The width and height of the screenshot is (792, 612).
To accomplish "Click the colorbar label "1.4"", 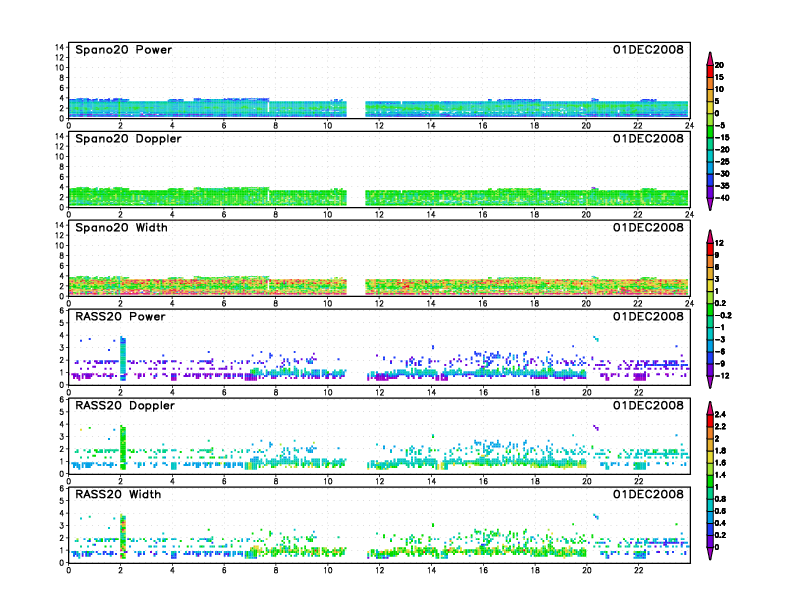I will coord(720,475).
